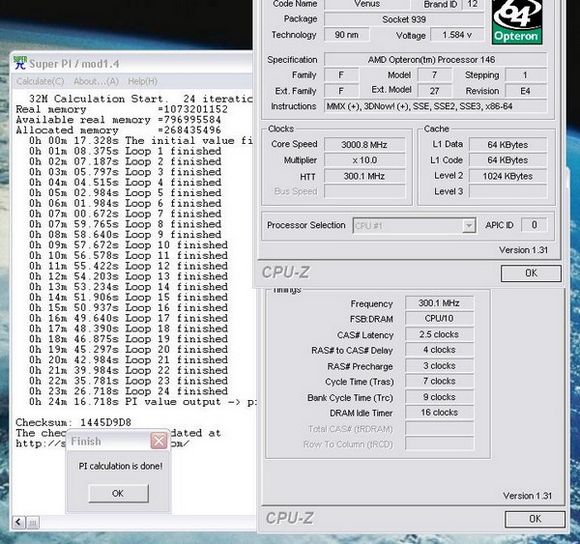The image size is (580, 544).
Task: Click the Super PI horizontal scrollbar thumb
Action: [x=33, y=522]
